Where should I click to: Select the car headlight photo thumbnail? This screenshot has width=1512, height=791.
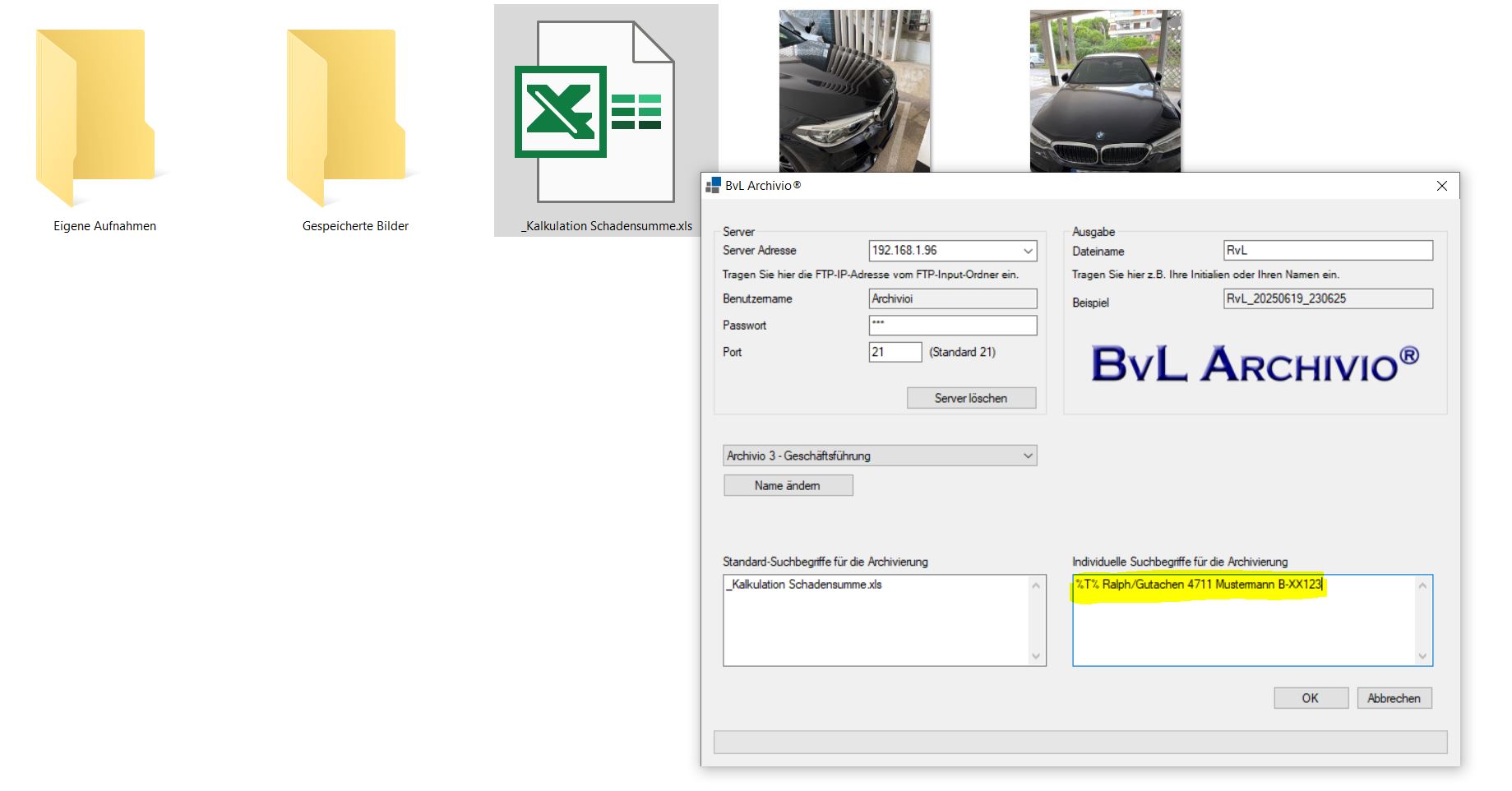tap(854, 90)
